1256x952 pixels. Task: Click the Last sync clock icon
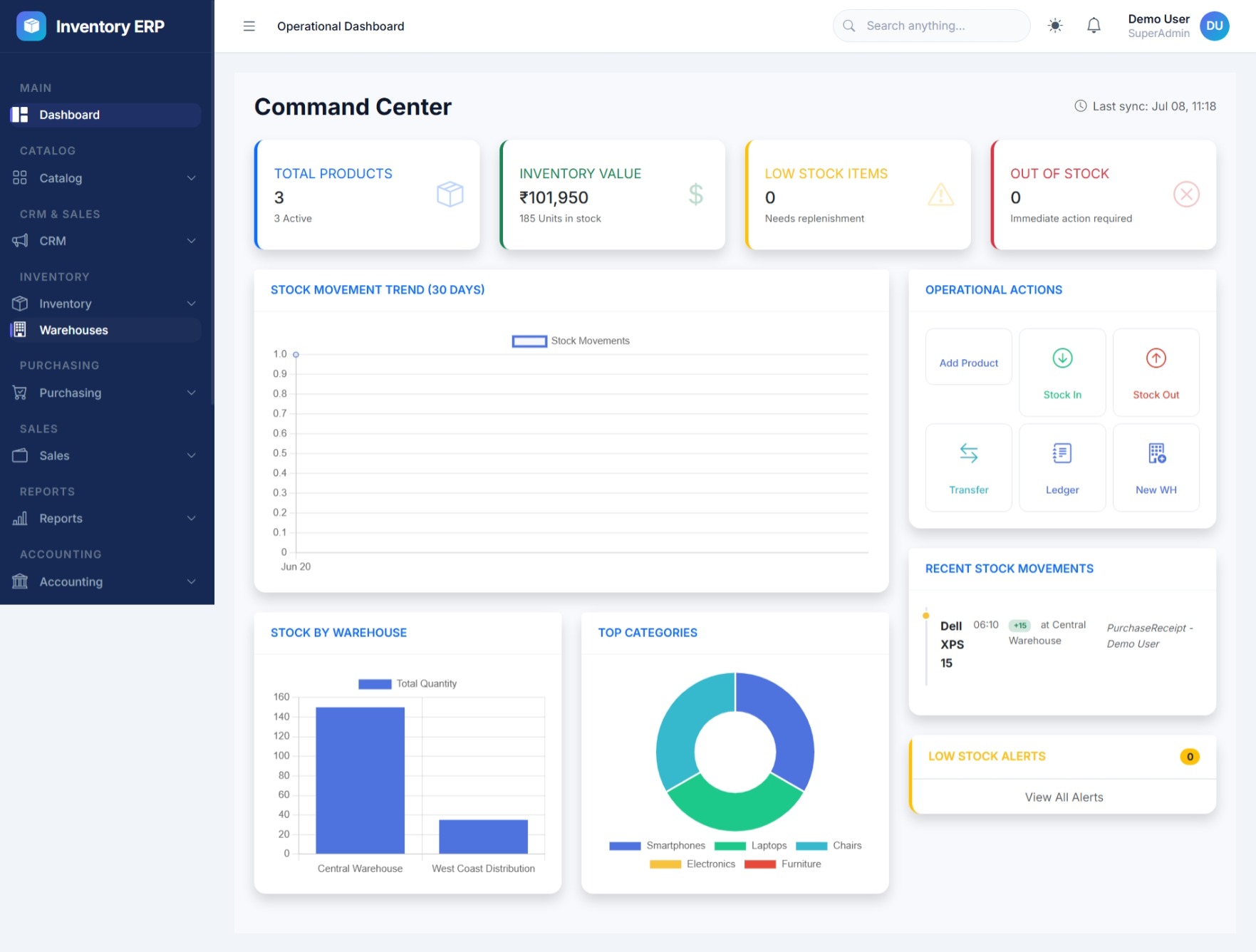[1080, 106]
